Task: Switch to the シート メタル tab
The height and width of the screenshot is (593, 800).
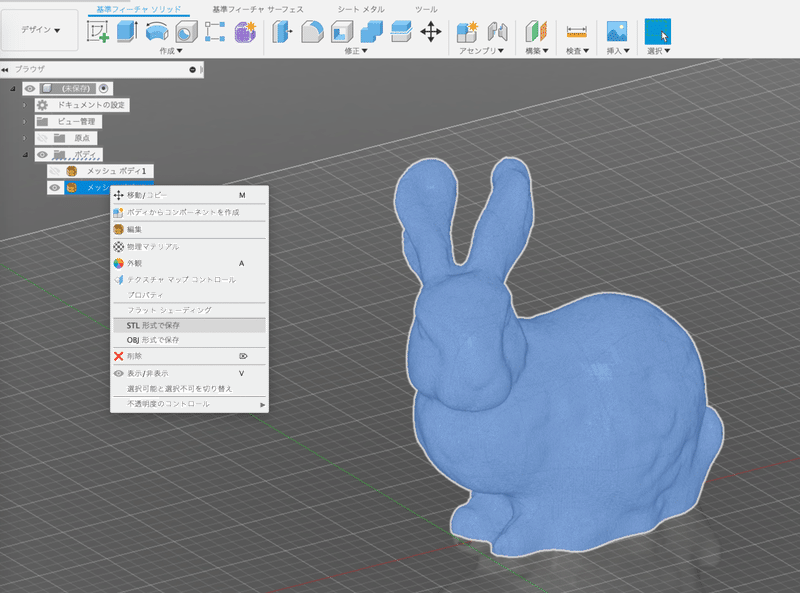Action: [x=362, y=9]
